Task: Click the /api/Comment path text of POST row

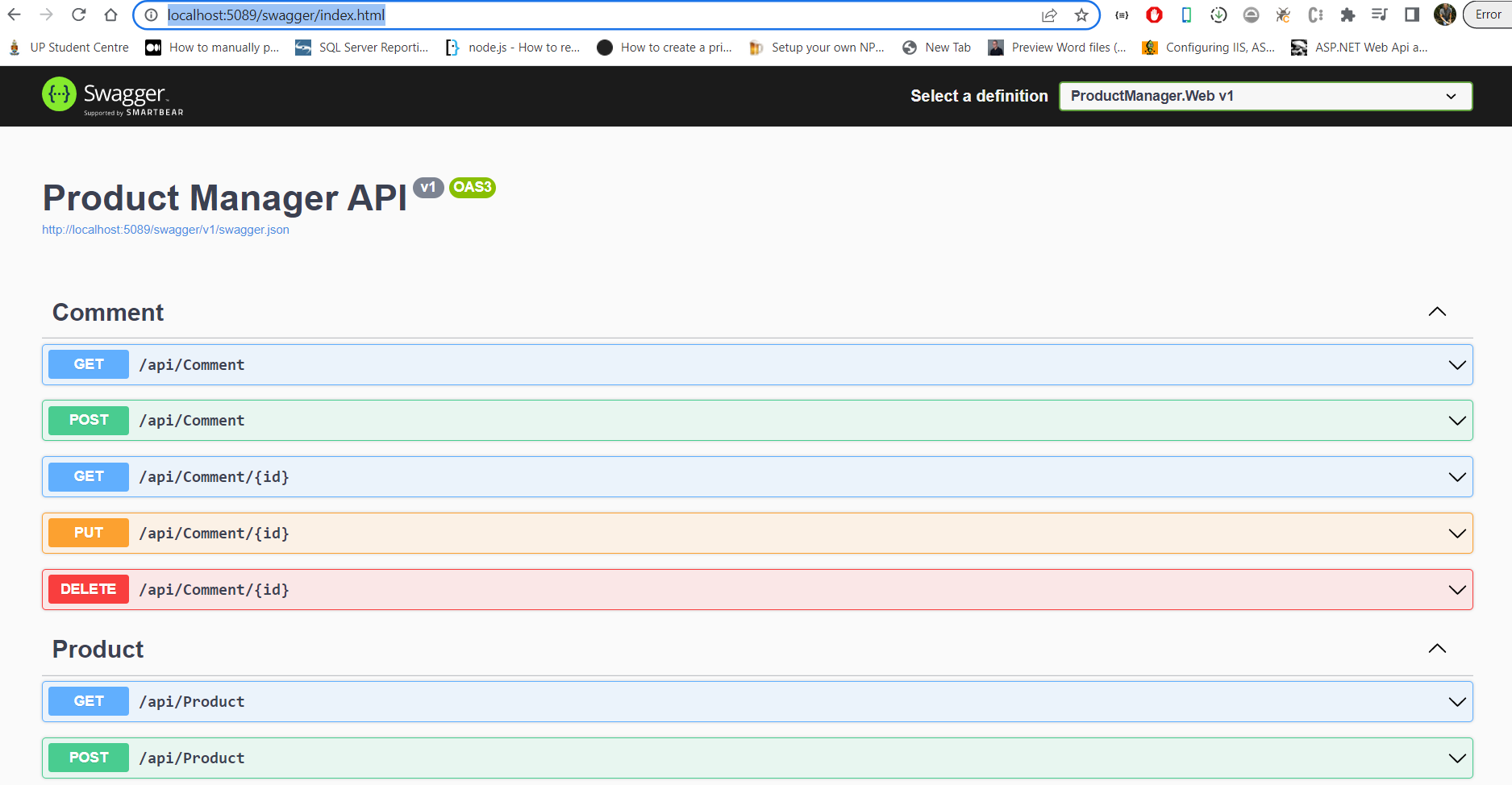Action: click(192, 421)
